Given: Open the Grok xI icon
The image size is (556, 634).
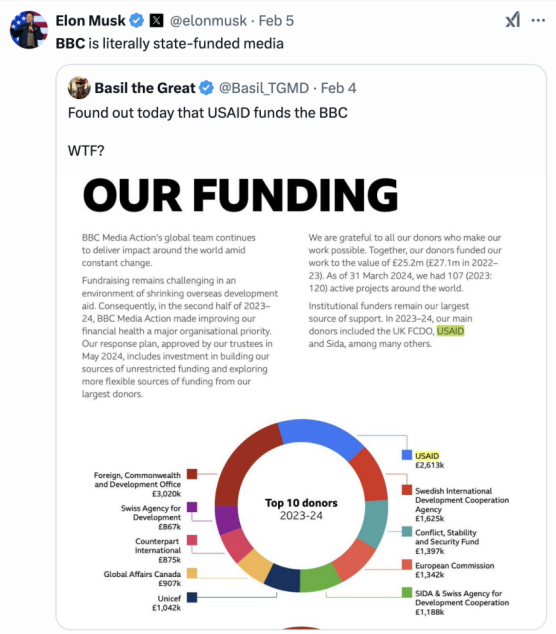Looking at the screenshot, I should point(513,20).
